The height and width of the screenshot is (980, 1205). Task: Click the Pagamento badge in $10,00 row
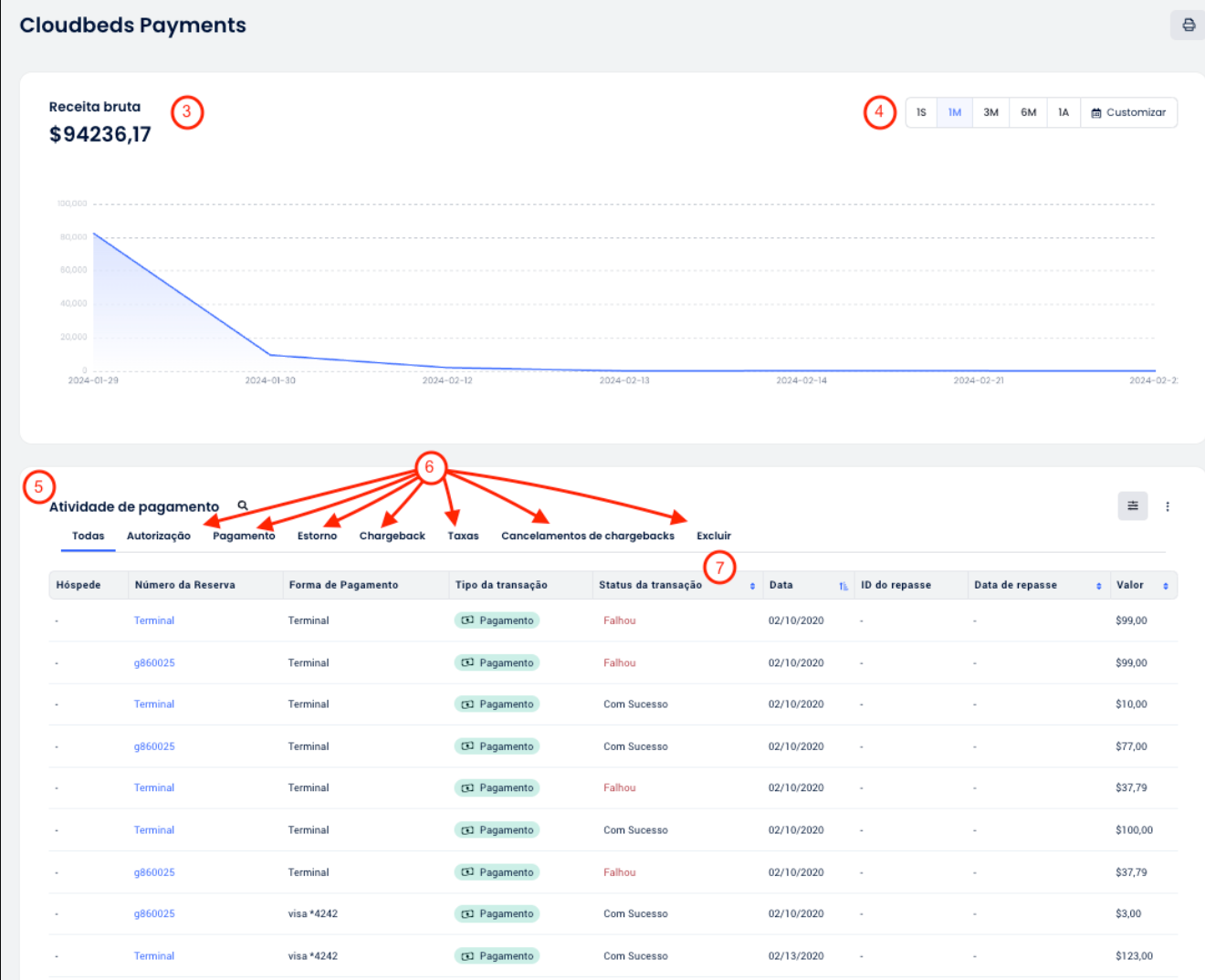click(497, 704)
